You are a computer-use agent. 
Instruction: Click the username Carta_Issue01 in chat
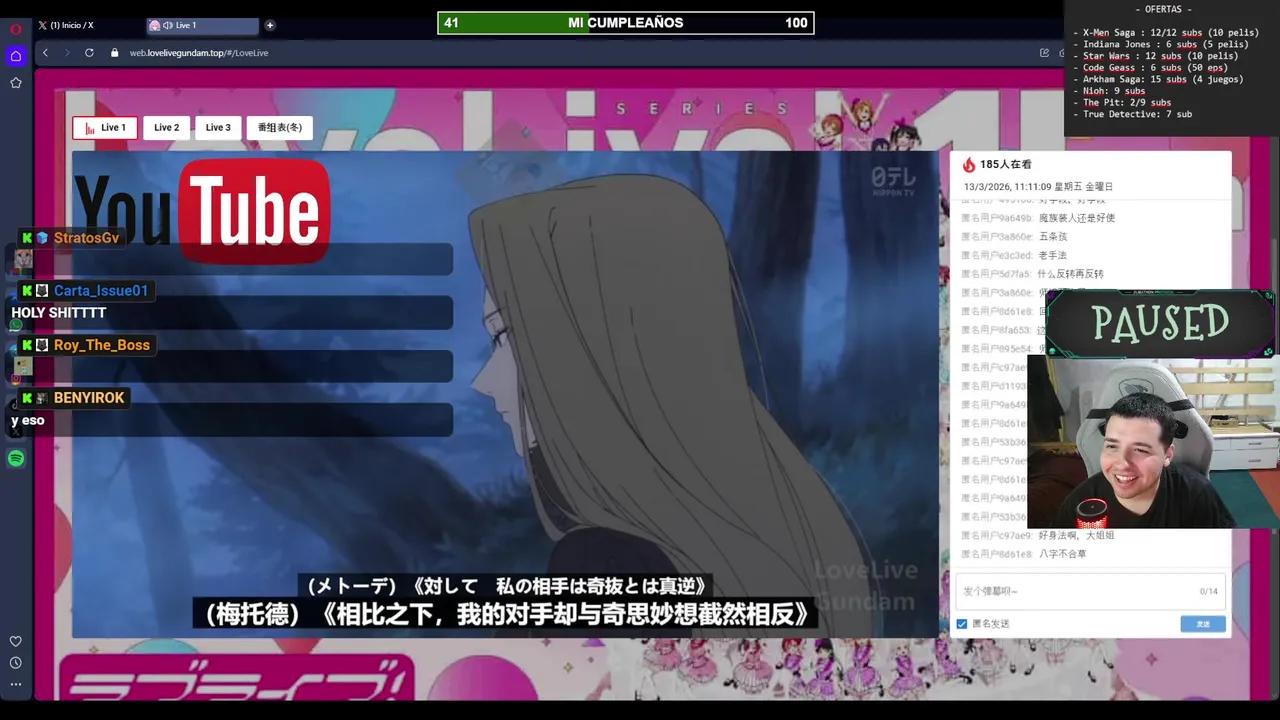pyautogui.click(x=101, y=291)
